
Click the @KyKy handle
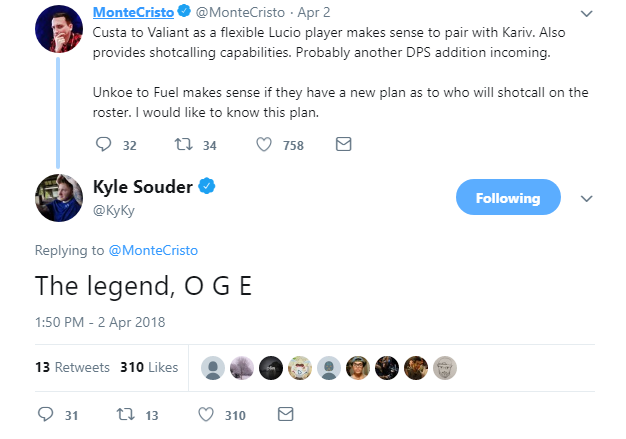click(113, 210)
